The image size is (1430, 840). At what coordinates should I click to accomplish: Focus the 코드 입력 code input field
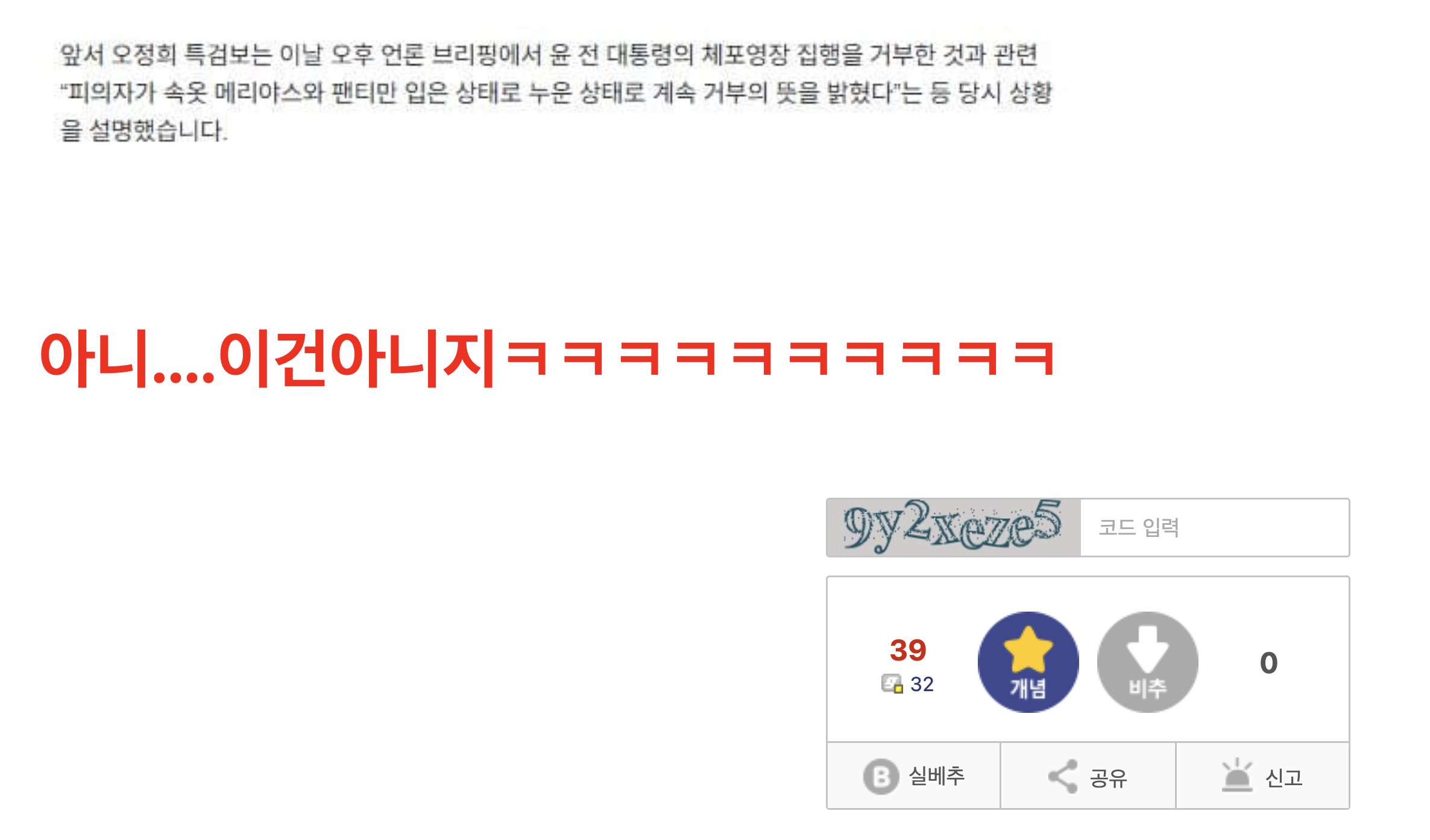[x=1214, y=527]
